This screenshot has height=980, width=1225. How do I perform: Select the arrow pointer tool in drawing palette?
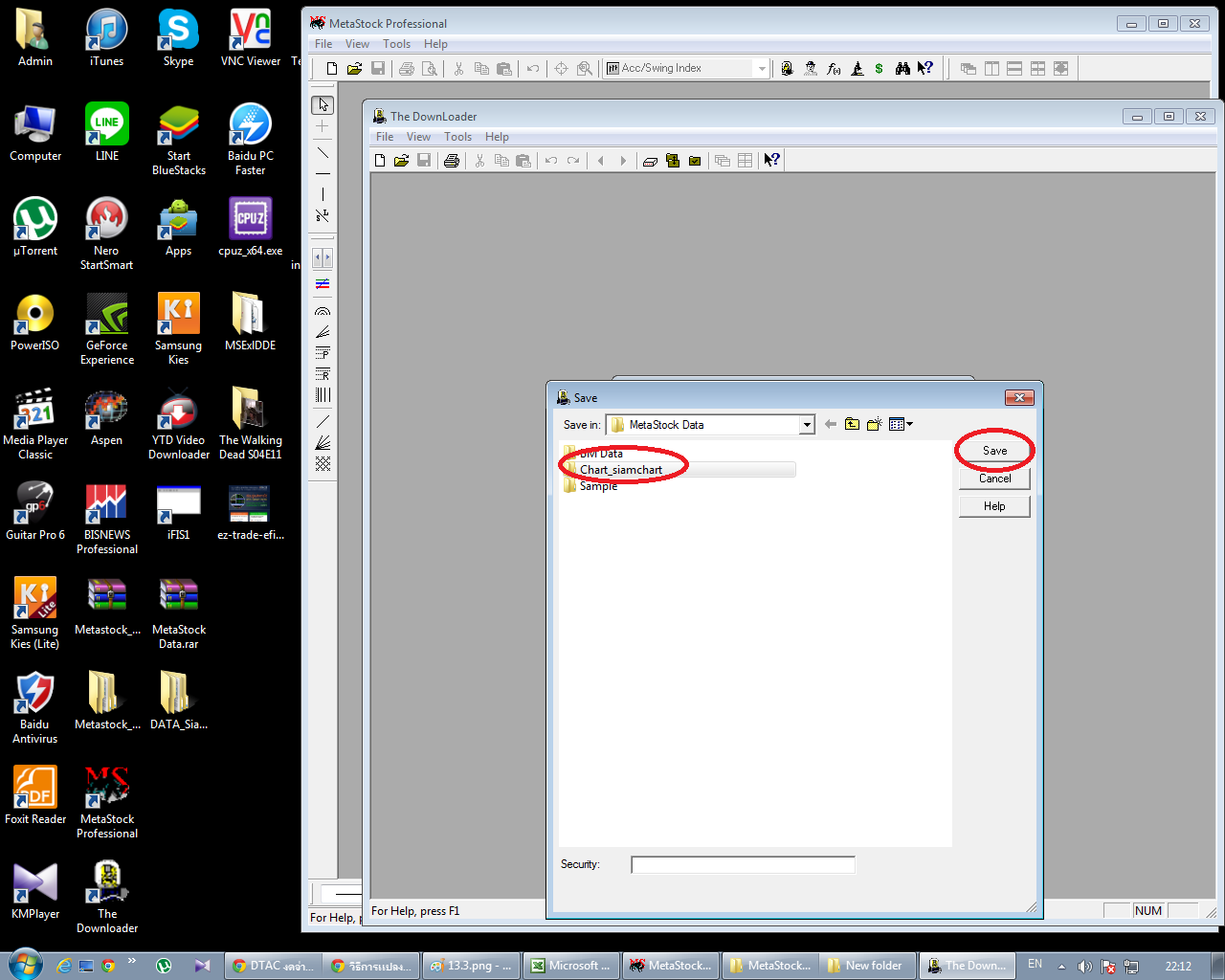click(x=323, y=105)
